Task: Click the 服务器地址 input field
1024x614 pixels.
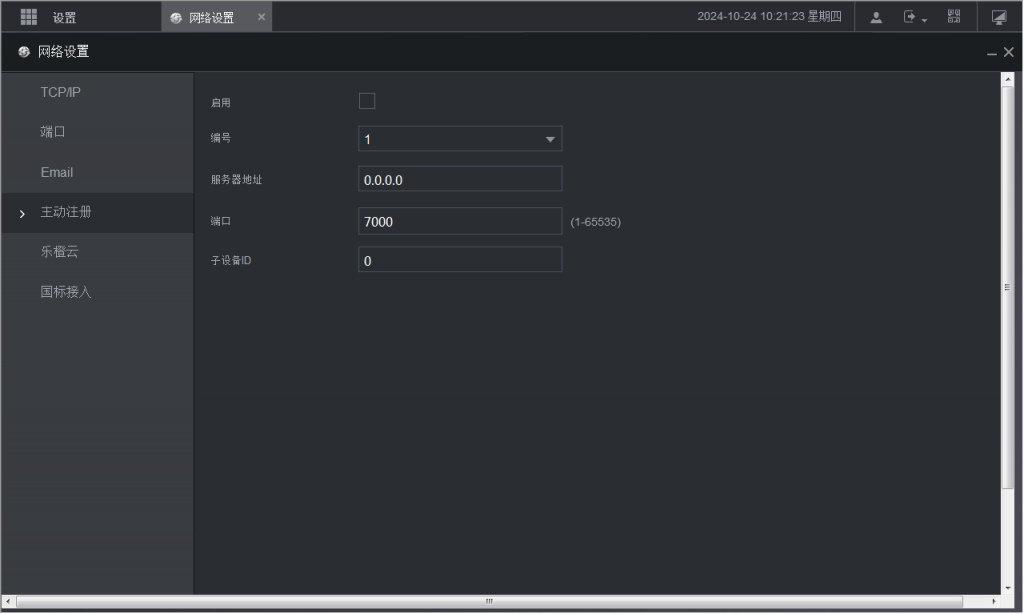Action: pyautogui.click(x=460, y=180)
